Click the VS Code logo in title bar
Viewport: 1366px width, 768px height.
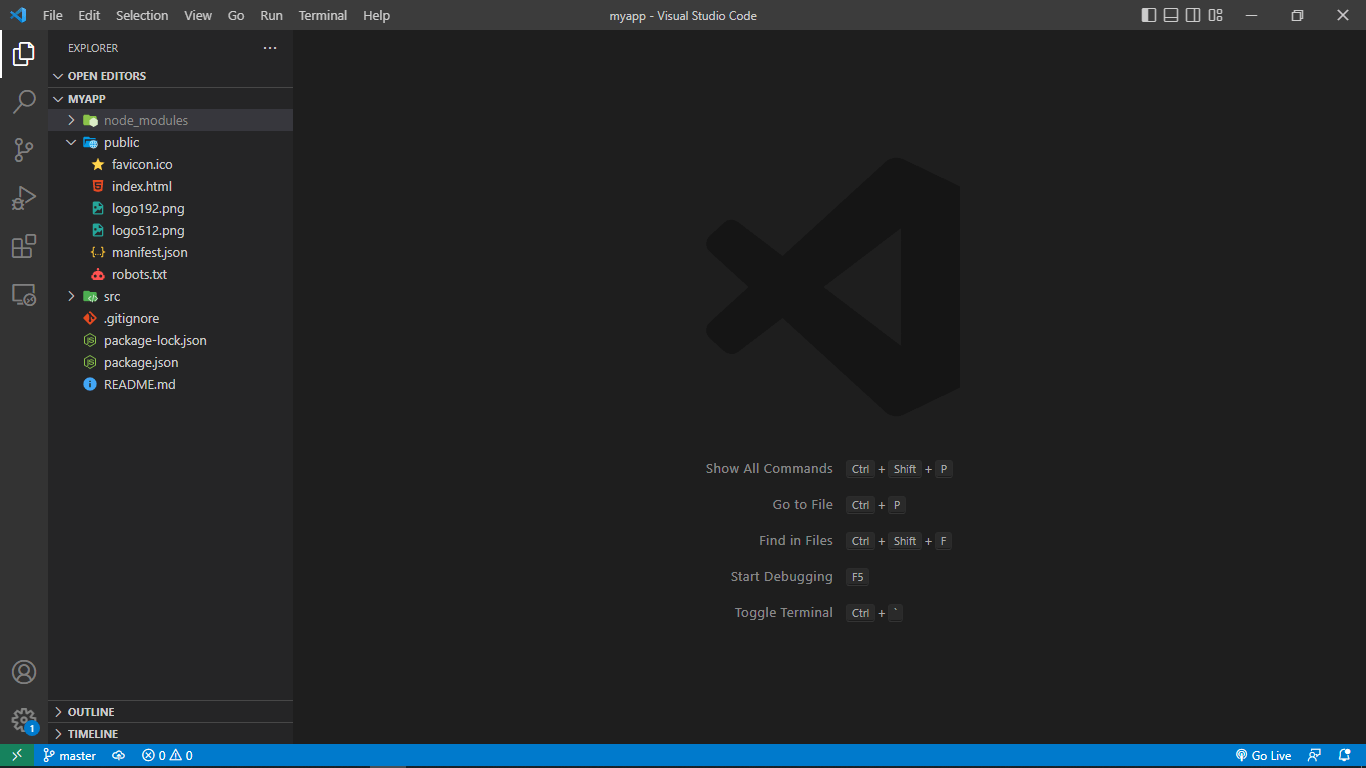pyautogui.click(x=18, y=15)
